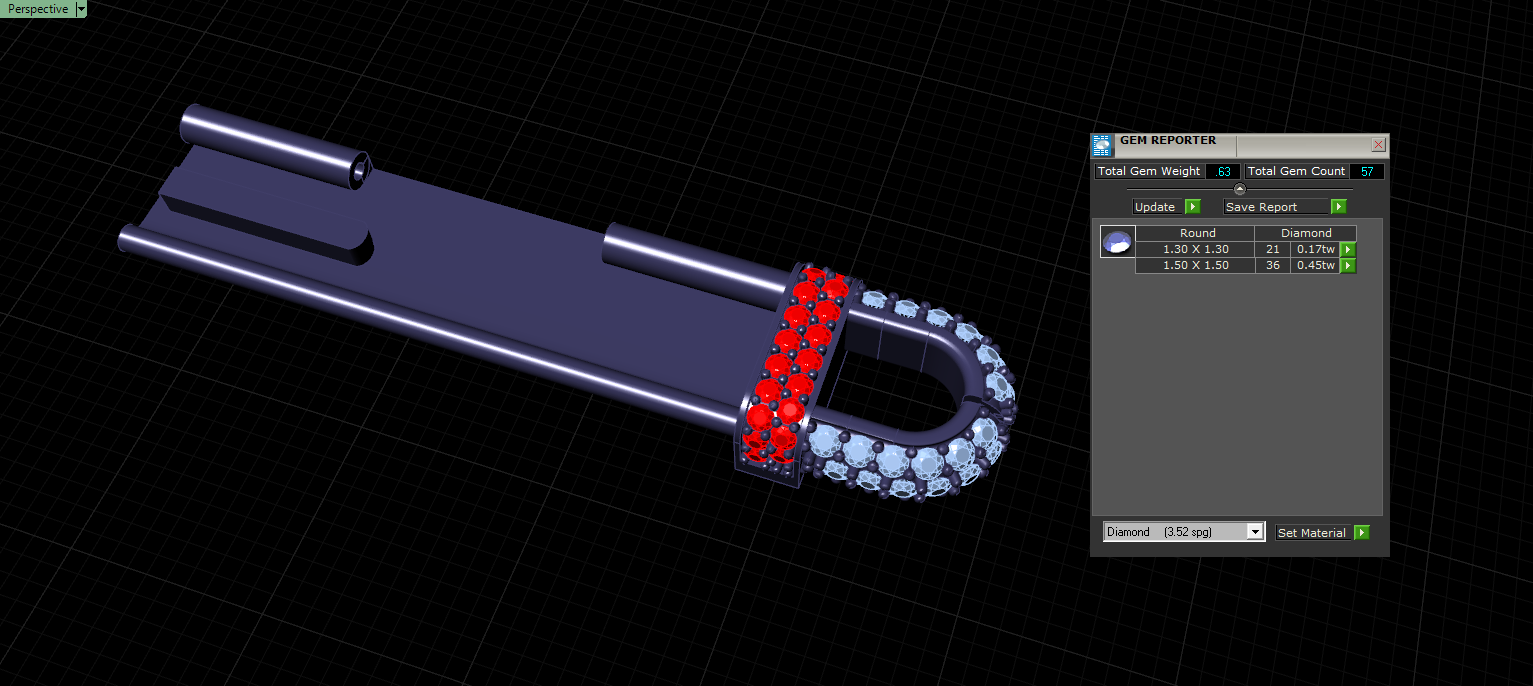
Task: Select the round gem thumbnail in the report
Action: tap(1117, 242)
